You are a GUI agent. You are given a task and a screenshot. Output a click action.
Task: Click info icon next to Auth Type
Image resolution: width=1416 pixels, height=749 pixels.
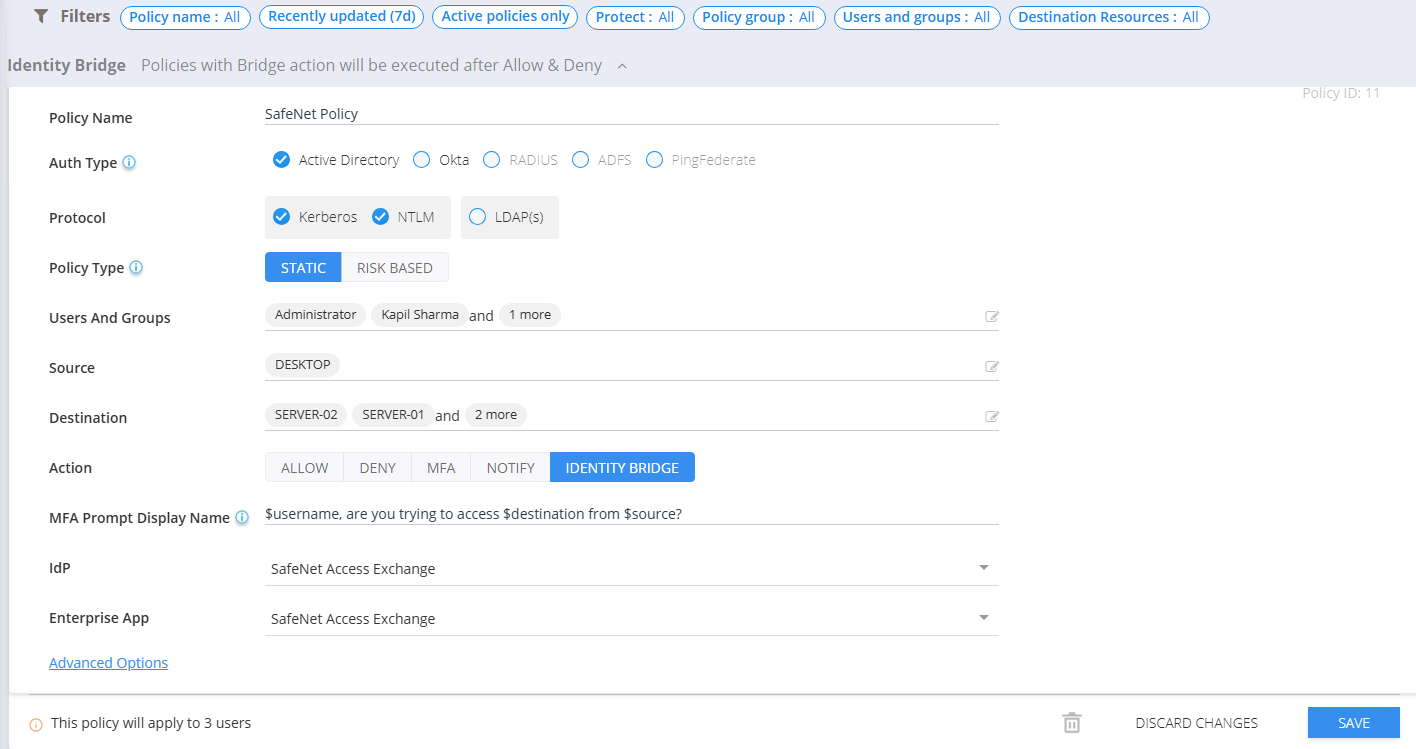(129, 163)
